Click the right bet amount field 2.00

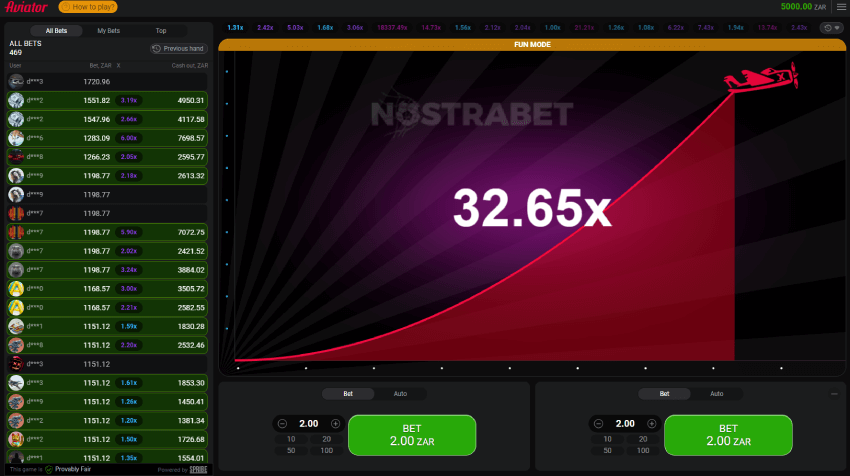pyautogui.click(x=625, y=424)
